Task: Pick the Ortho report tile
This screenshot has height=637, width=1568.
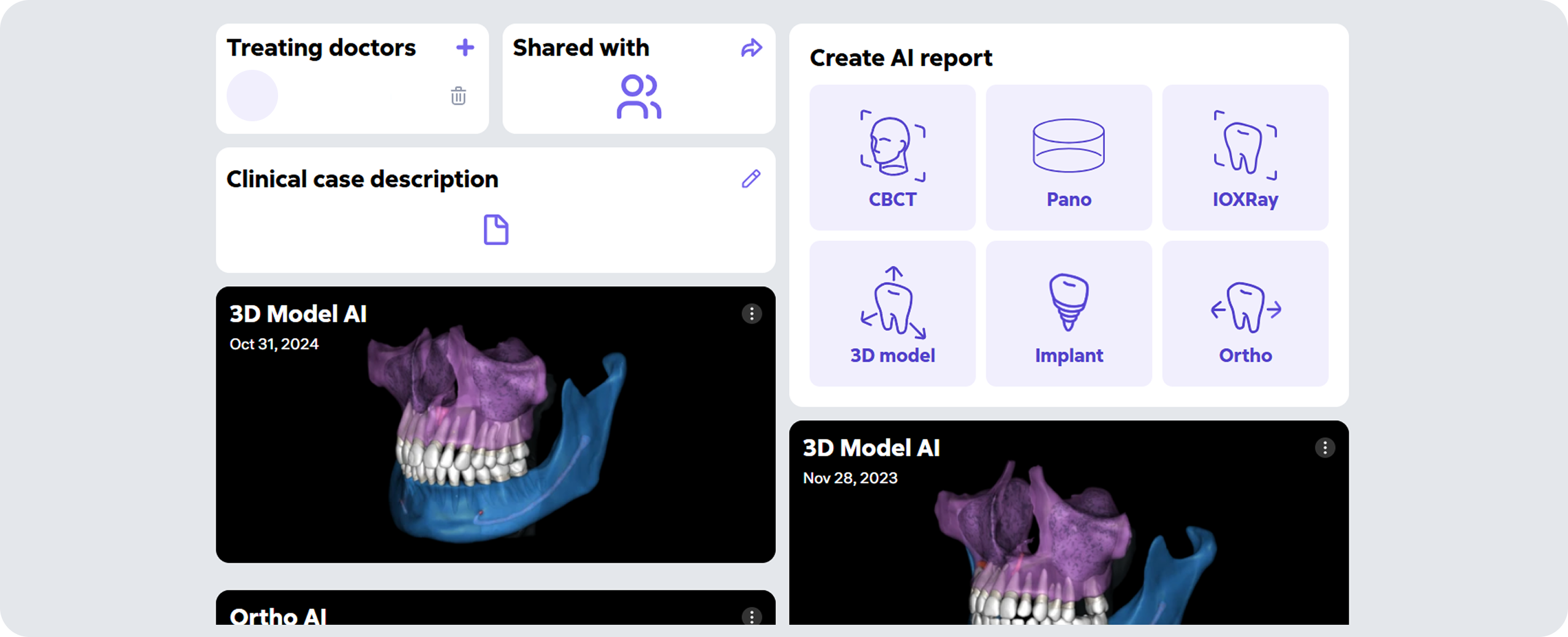Action: [x=1245, y=314]
